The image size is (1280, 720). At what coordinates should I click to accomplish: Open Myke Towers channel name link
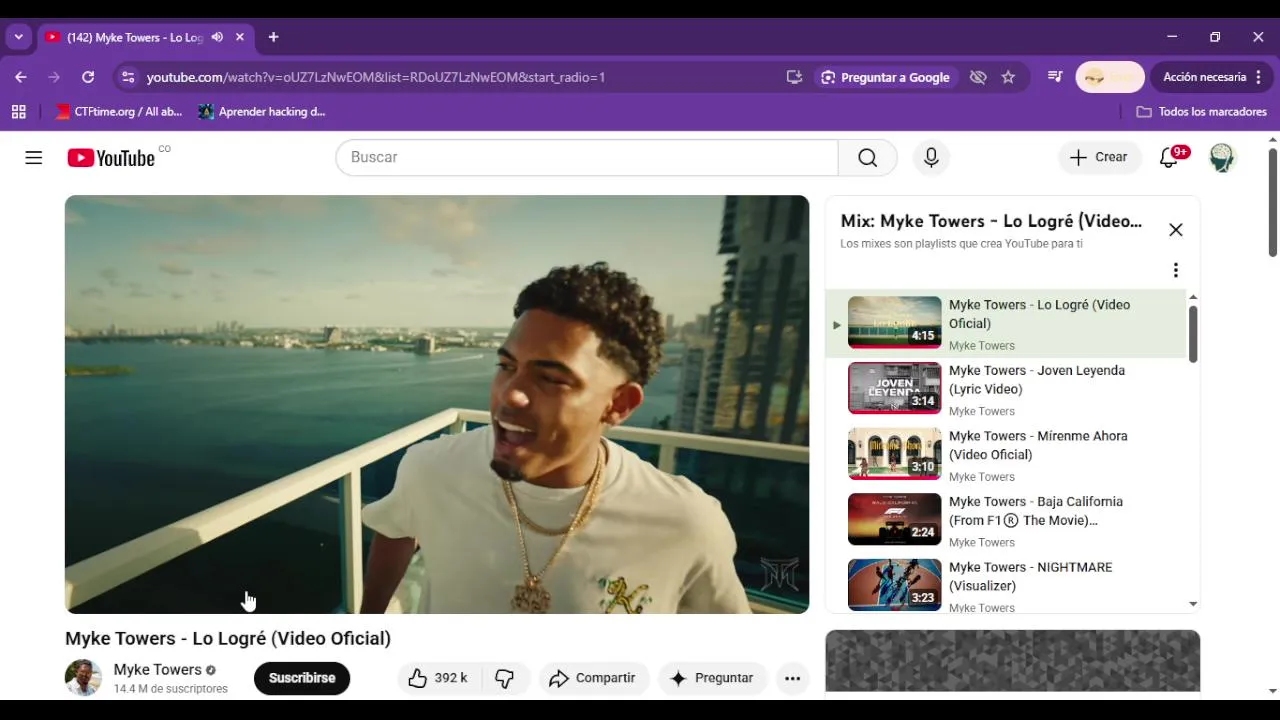click(x=158, y=669)
